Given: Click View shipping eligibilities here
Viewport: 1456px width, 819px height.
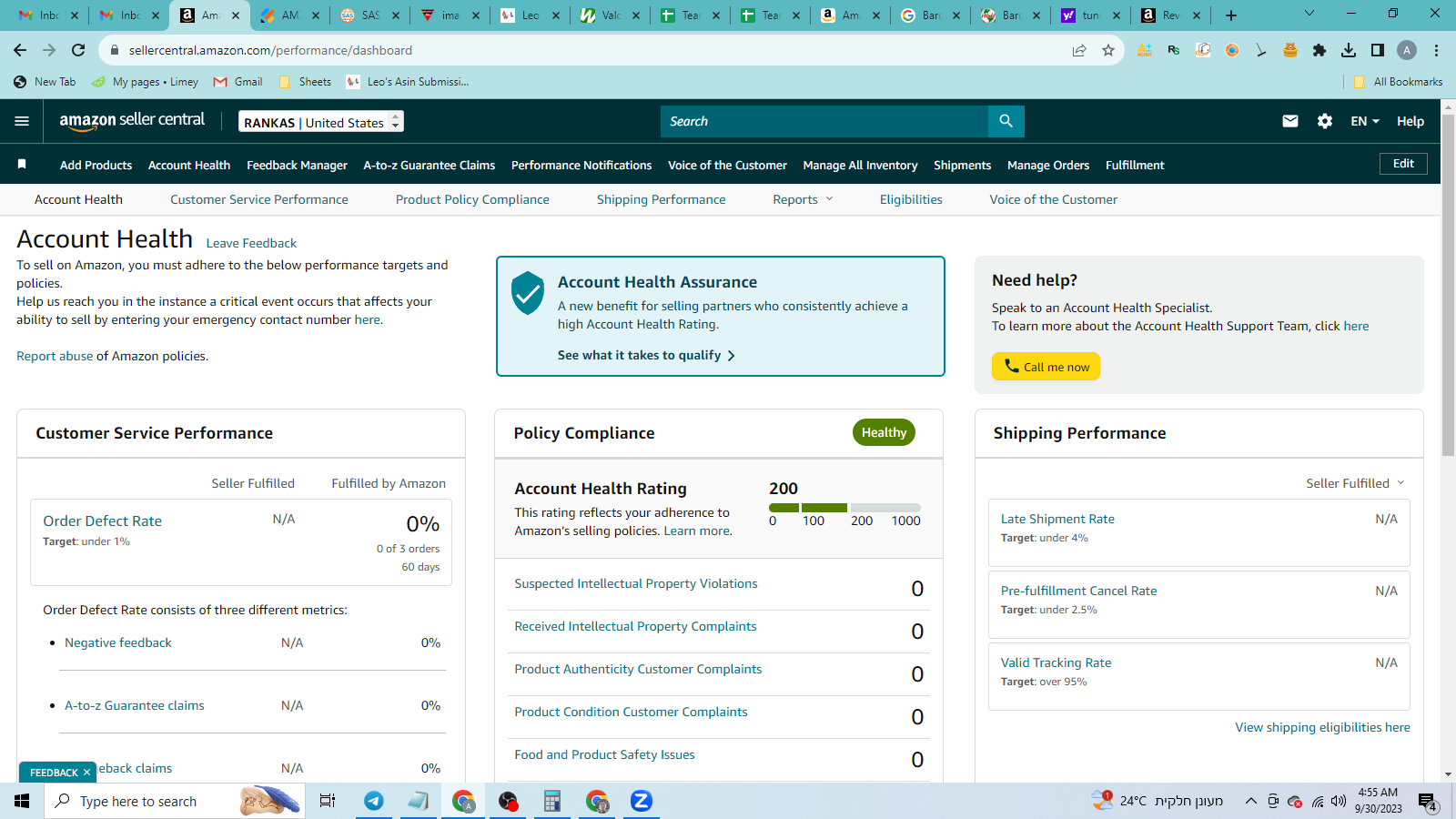Looking at the screenshot, I should (1322, 727).
